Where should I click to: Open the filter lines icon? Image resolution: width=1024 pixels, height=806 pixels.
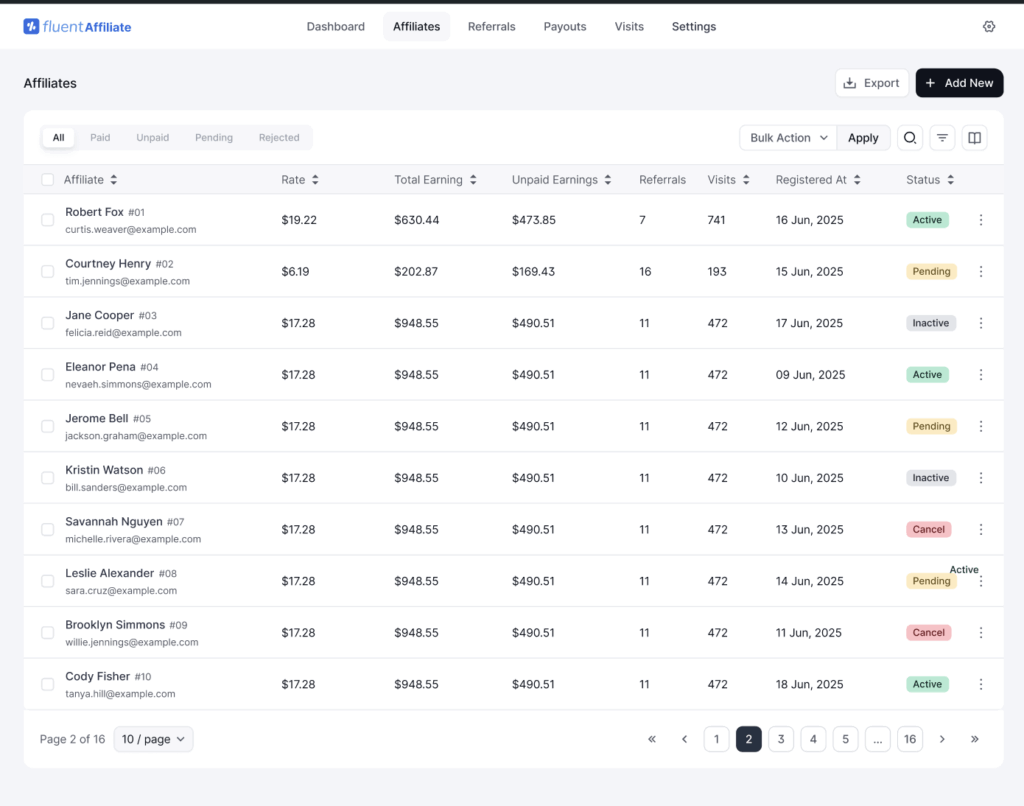[942, 138]
